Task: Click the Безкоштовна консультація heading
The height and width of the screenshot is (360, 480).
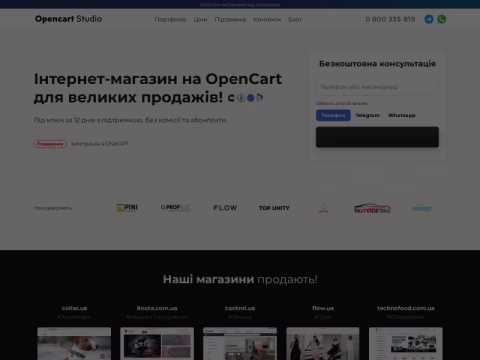Action: [x=377, y=64]
